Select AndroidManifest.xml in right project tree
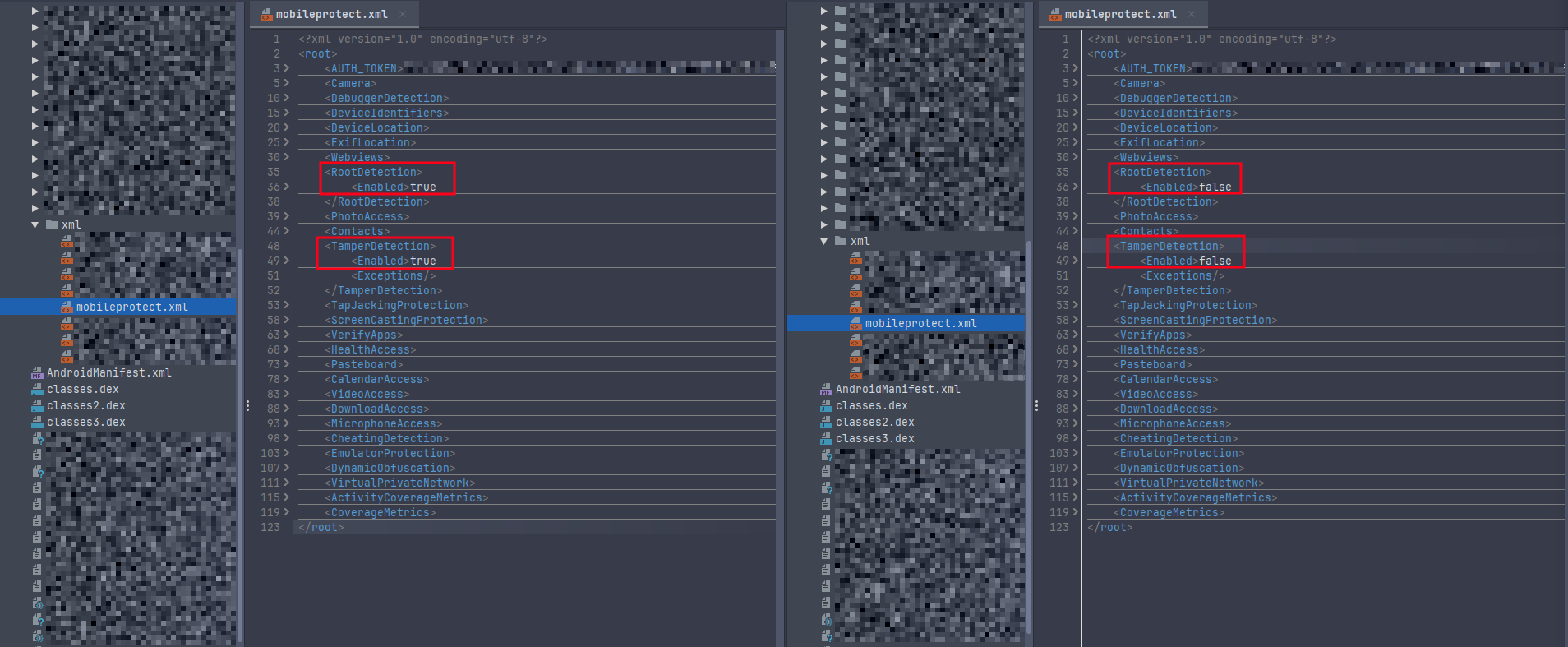The width and height of the screenshot is (1568, 647). point(898,389)
